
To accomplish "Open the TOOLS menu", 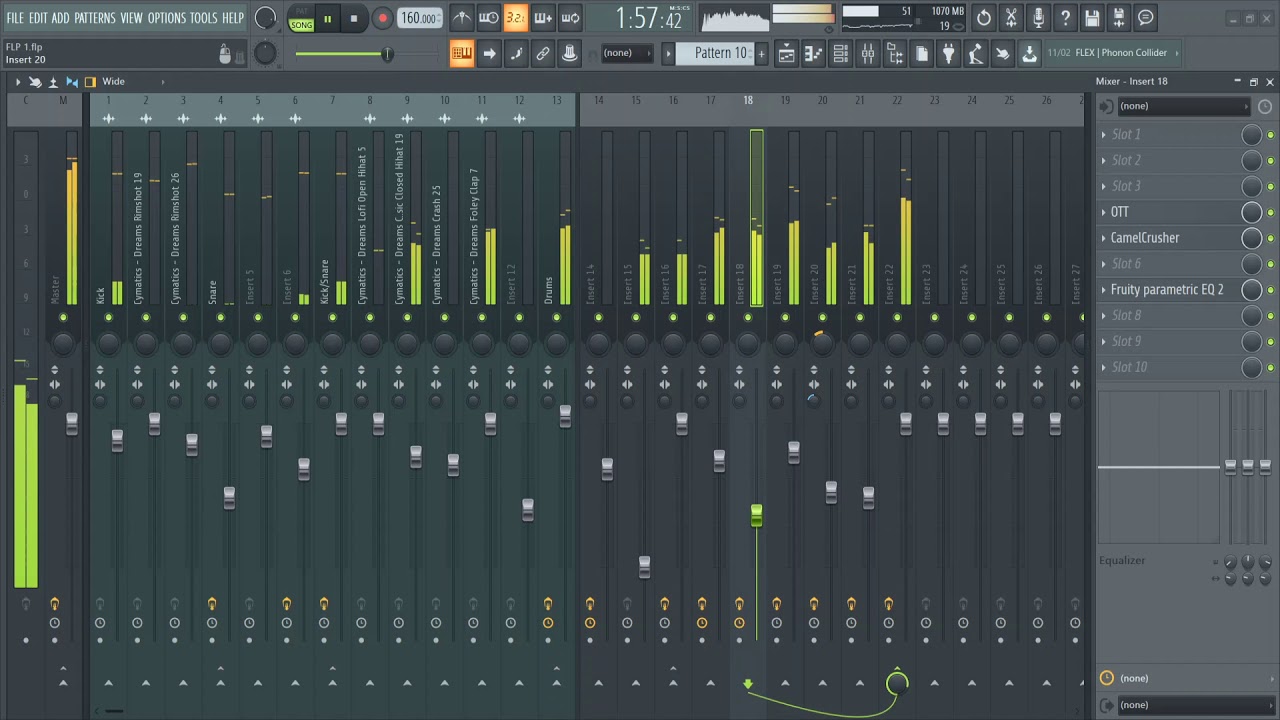I will click(203, 18).
